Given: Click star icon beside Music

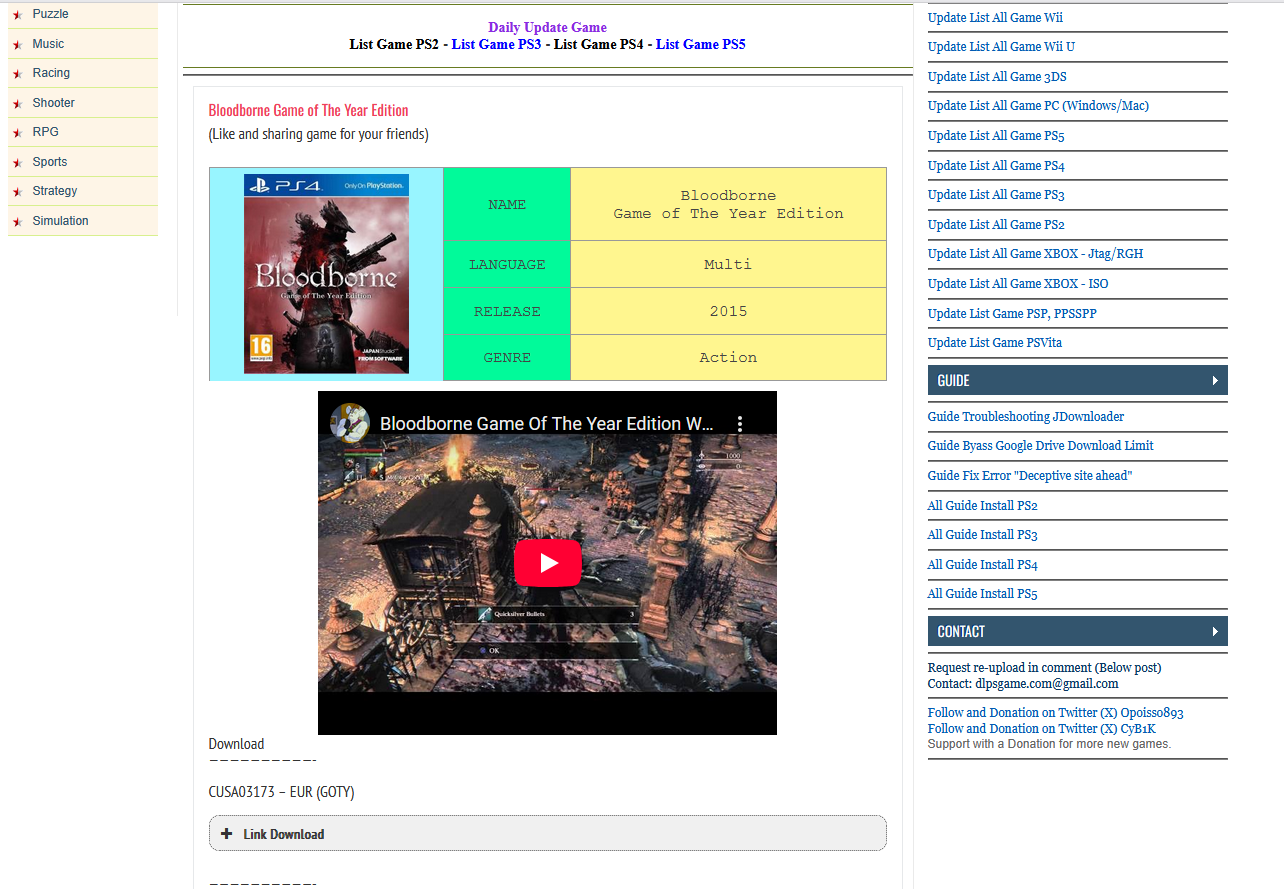Looking at the screenshot, I should 17,45.
